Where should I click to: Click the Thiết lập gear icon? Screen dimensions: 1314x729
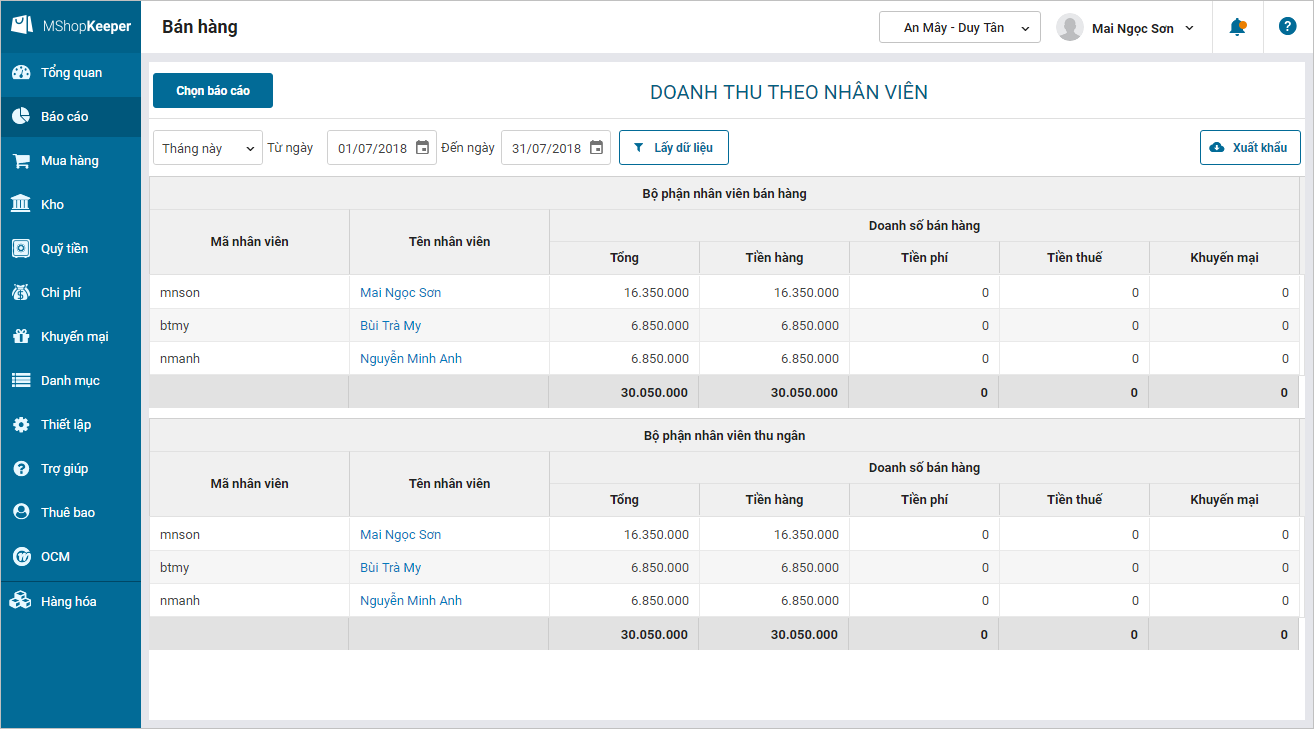20,425
